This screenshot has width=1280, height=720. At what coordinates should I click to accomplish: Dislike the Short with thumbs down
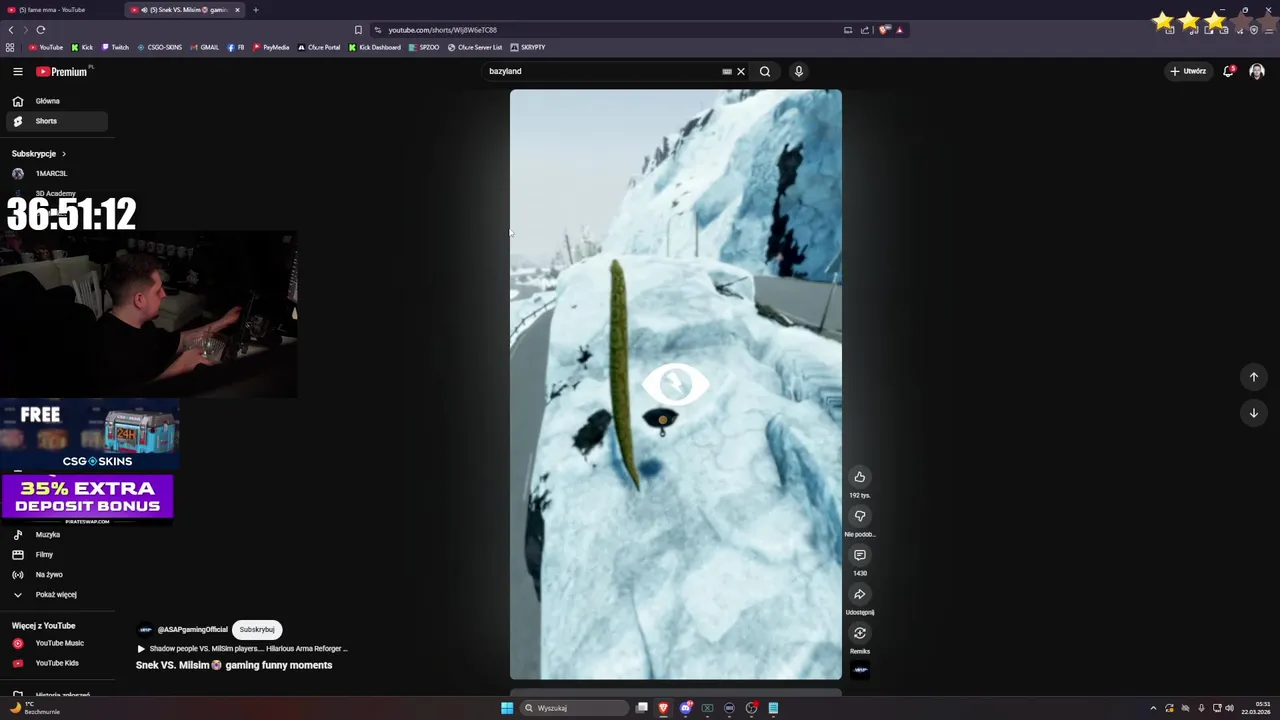(x=859, y=516)
